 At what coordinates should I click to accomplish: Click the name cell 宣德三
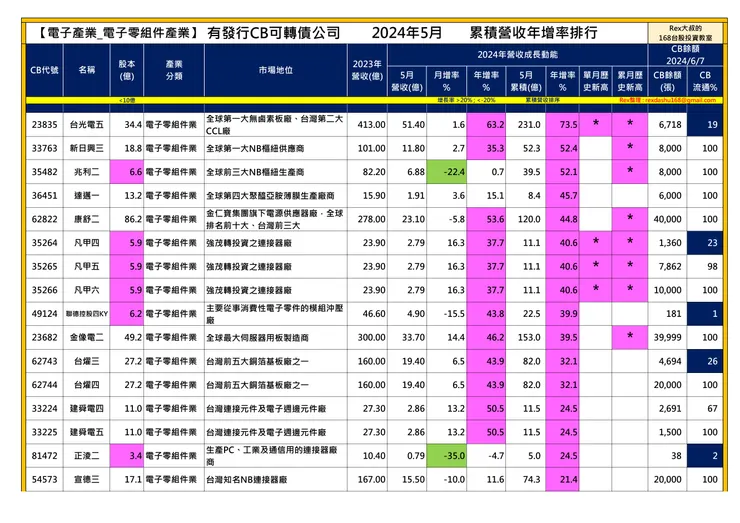pos(86,479)
